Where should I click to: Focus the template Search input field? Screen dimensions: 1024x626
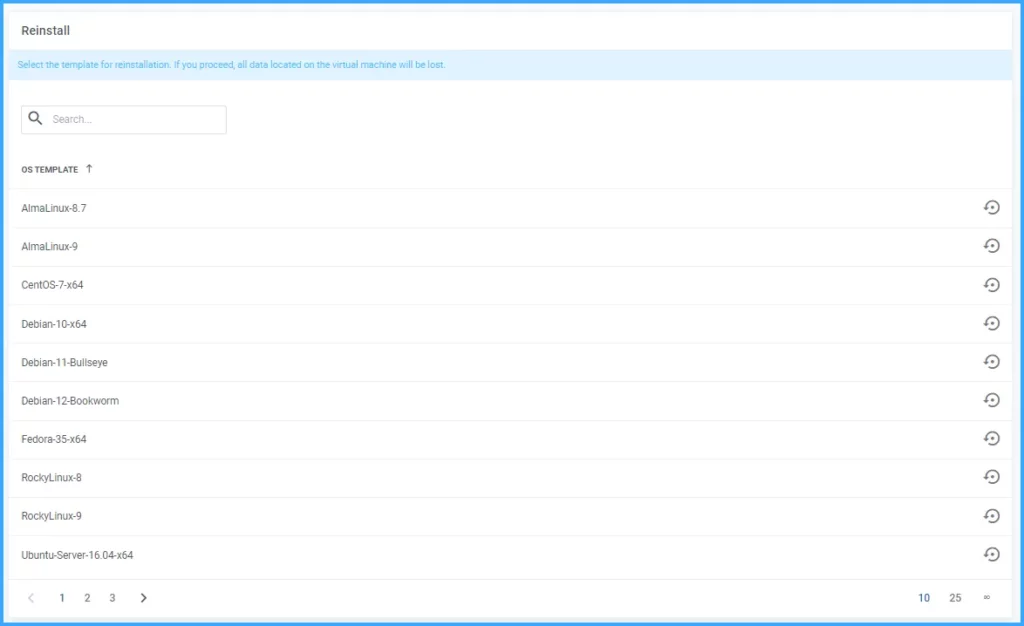pos(135,120)
